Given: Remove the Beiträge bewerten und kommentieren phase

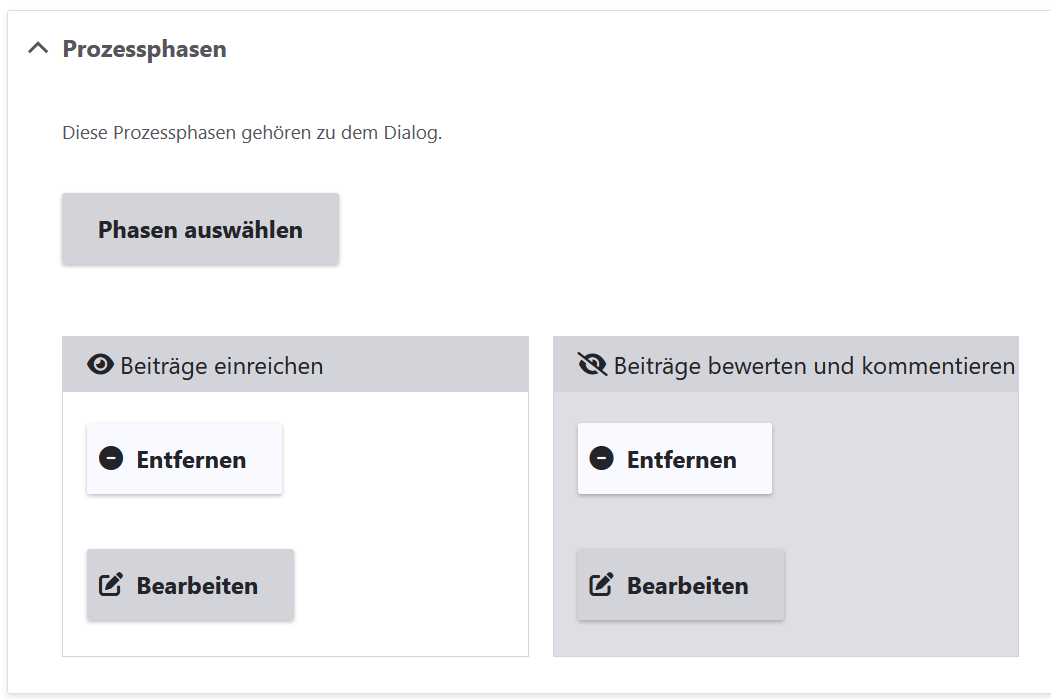Looking at the screenshot, I should pyautogui.click(x=675, y=459).
